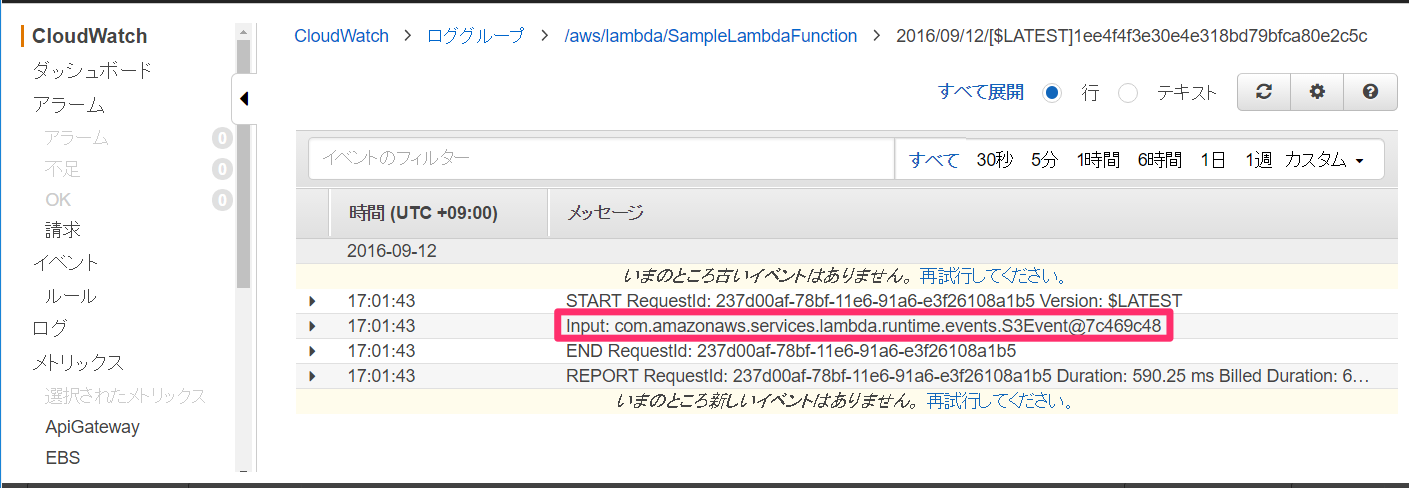Open OK alarms in the sidebar
This screenshot has height=488, width=1409.
(x=58, y=200)
